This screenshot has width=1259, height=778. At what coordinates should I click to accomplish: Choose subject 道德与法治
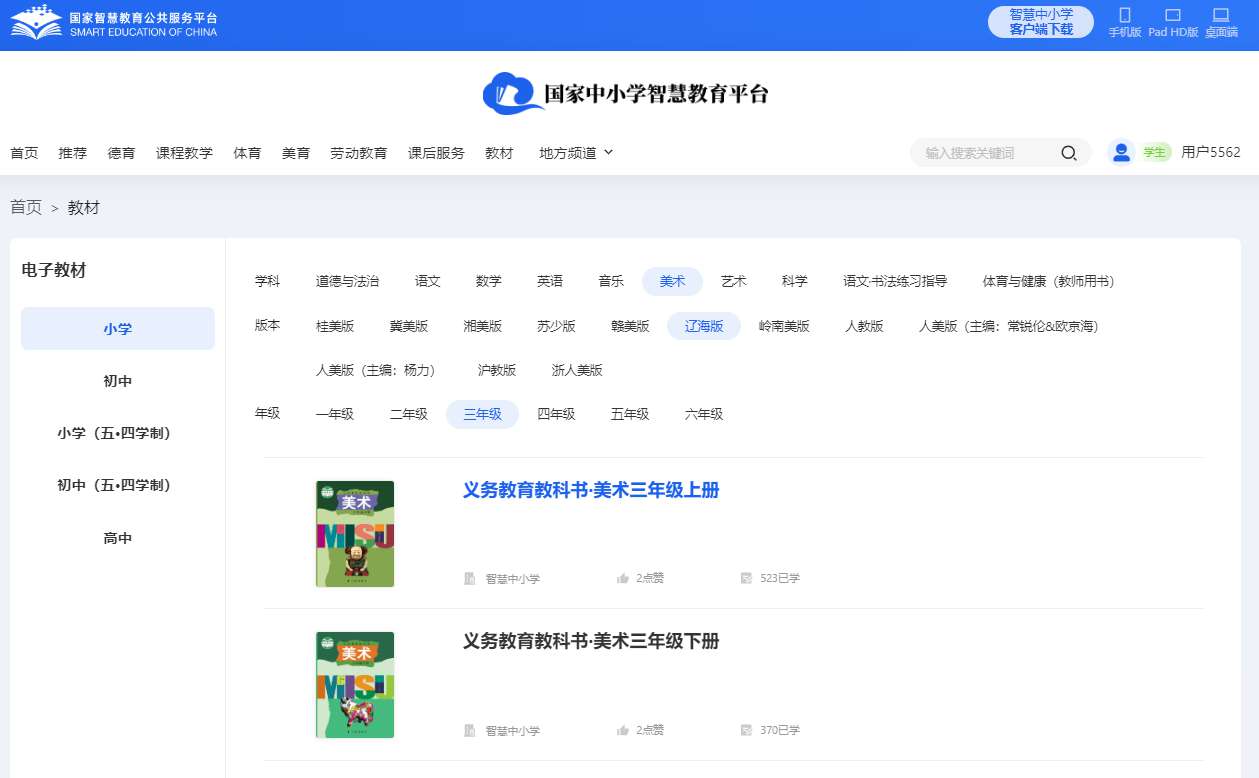tap(347, 282)
